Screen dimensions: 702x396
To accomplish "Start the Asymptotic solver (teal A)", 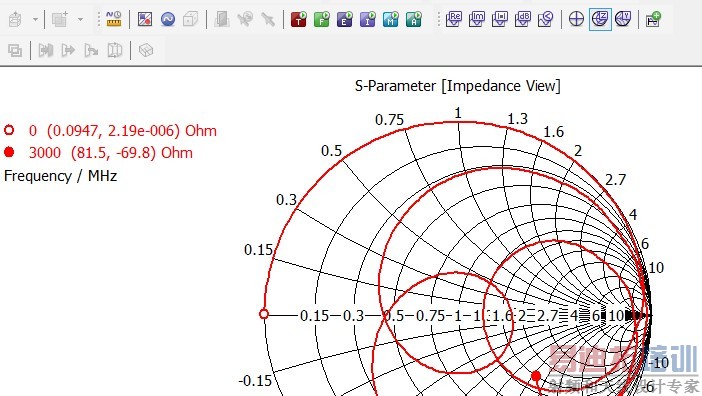I will coord(414,19).
